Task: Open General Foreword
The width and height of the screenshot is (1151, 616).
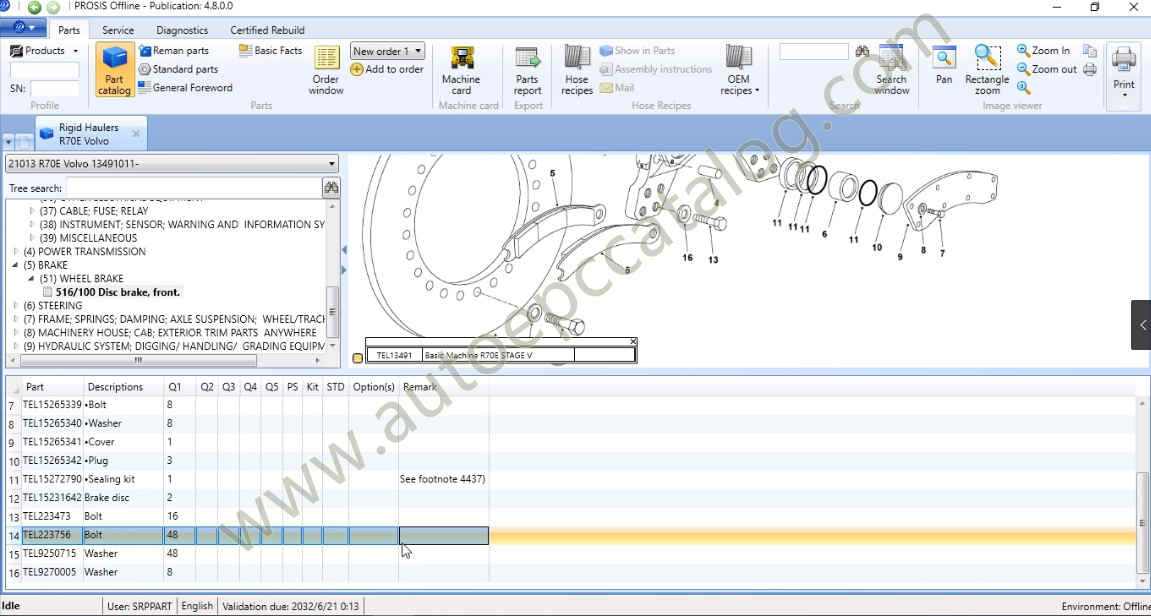Action: 186,87
